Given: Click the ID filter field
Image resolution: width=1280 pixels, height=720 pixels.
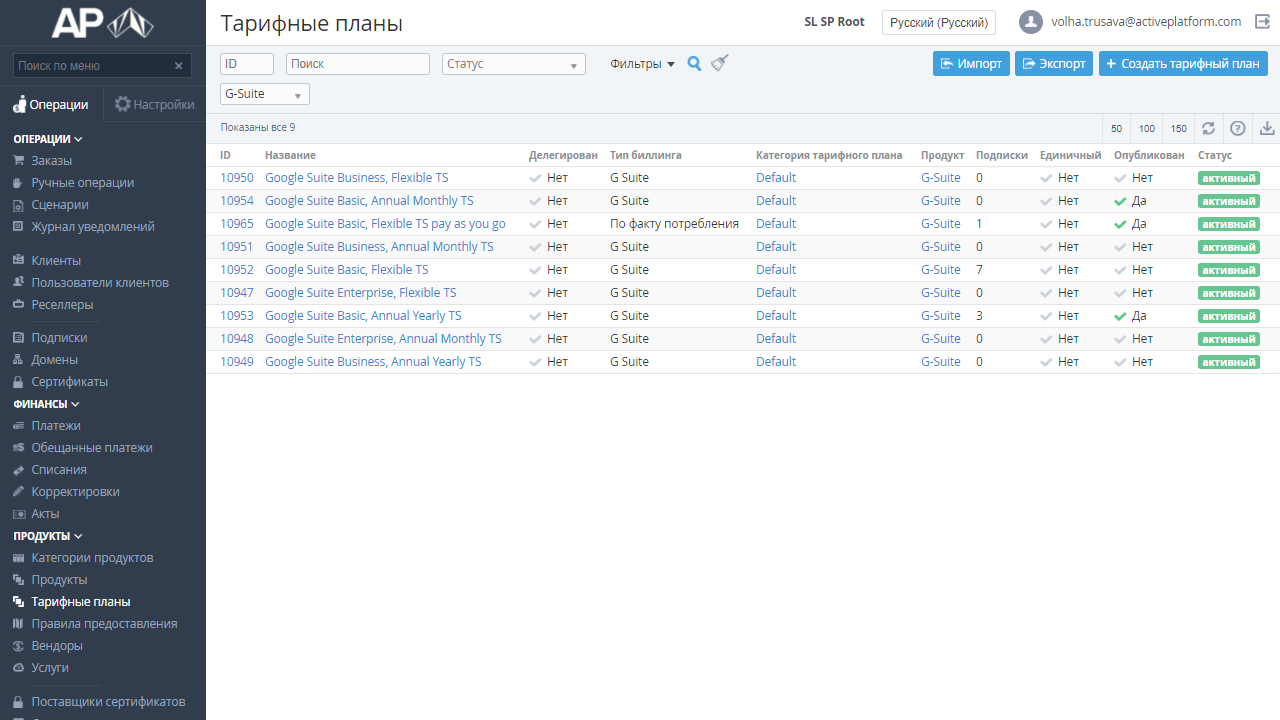Looking at the screenshot, I should click(x=247, y=64).
